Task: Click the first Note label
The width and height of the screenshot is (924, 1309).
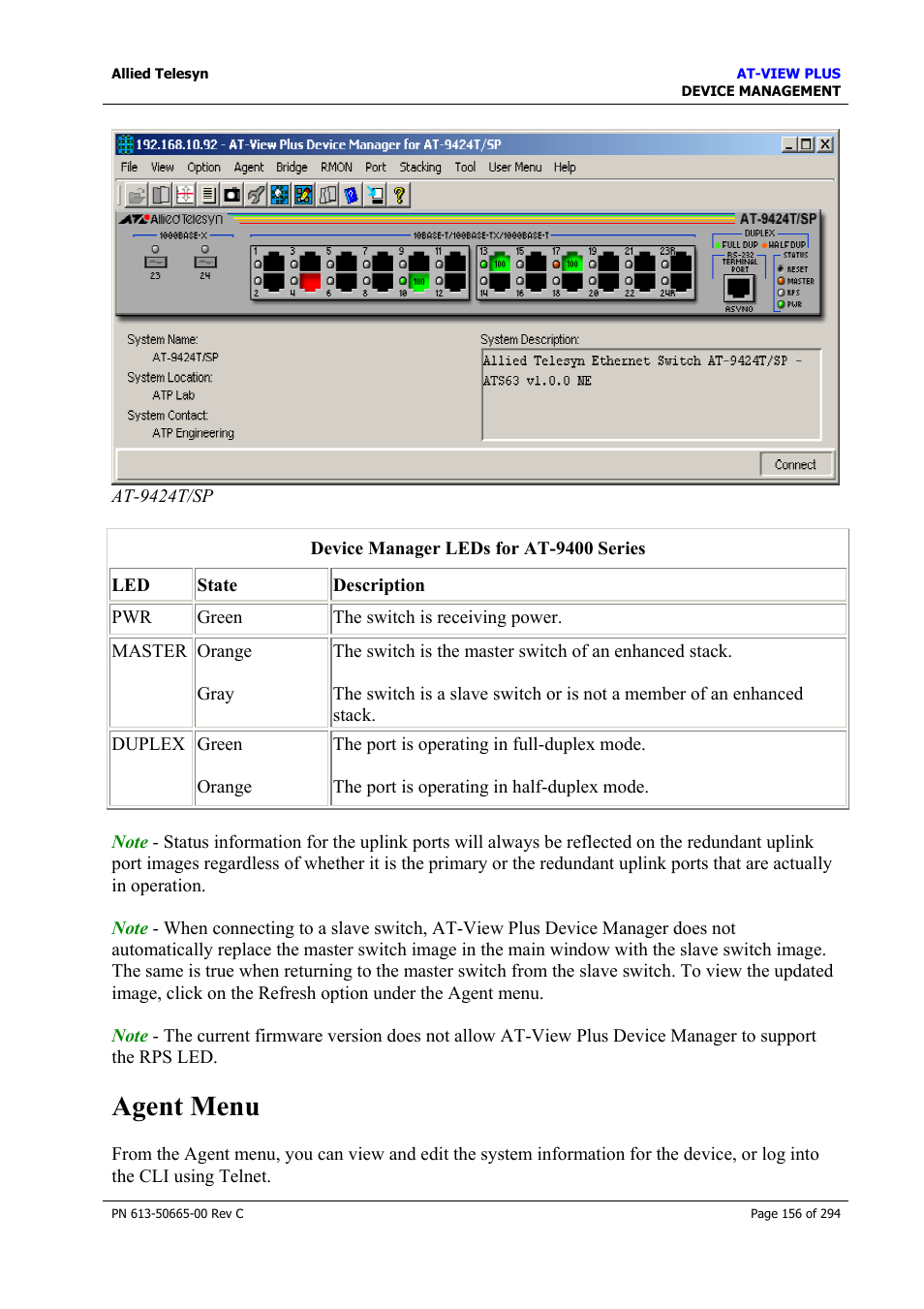Action: (130, 842)
